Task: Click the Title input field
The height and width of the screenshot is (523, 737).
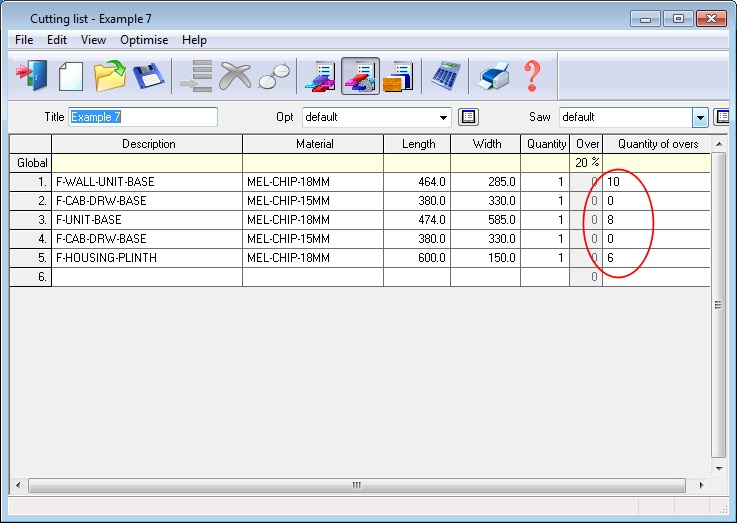Action: [143, 117]
